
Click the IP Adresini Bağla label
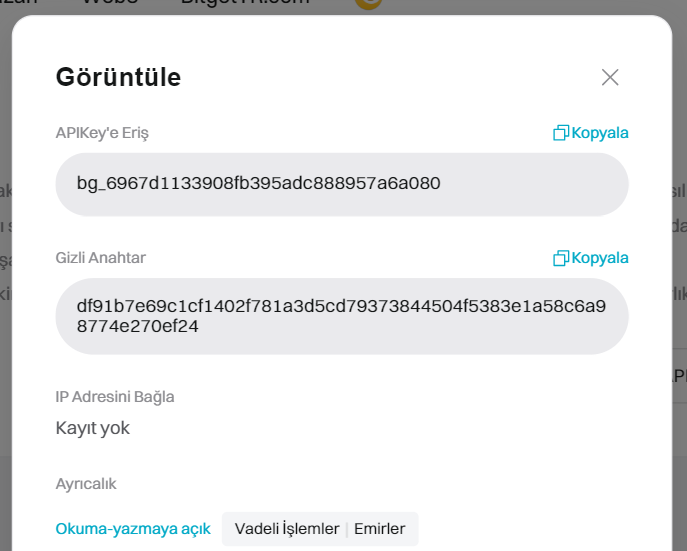pos(115,397)
